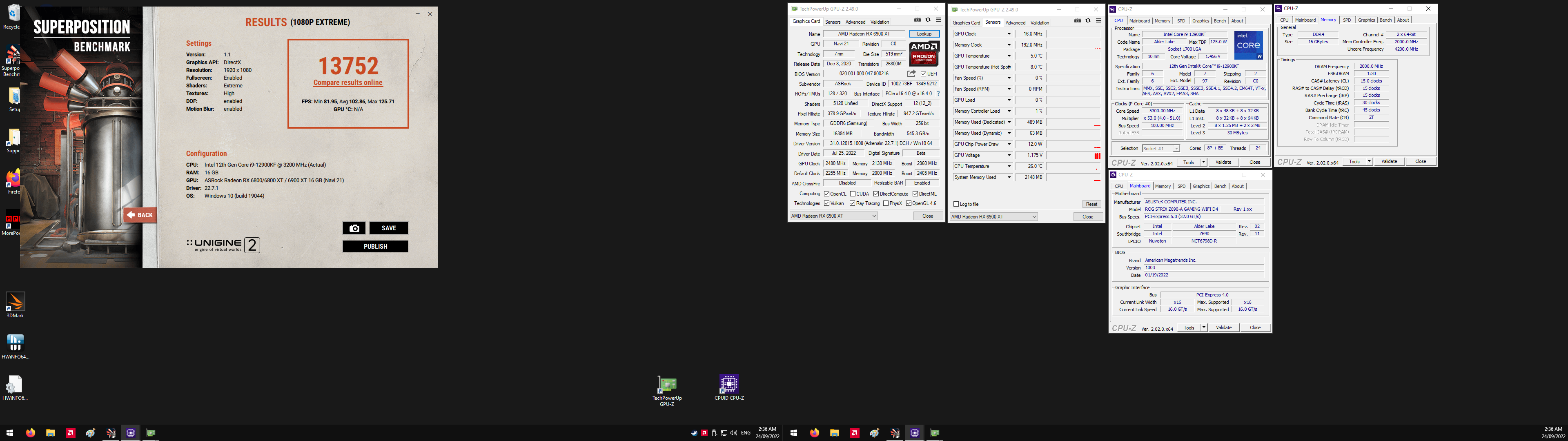Take a screenshot in the GPU-Z Sensors window
The image size is (1568, 441).
tap(1078, 21)
